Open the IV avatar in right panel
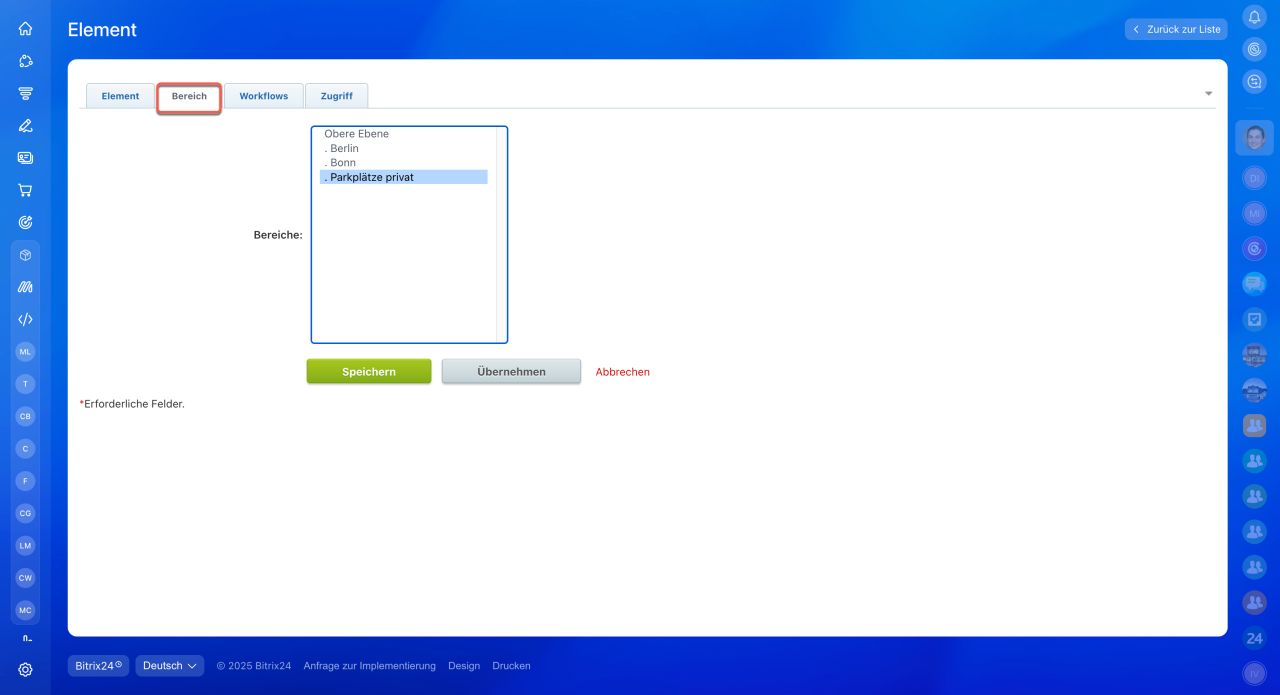1280x695 pixels. pyautogui.click(x=1254, y=674)
